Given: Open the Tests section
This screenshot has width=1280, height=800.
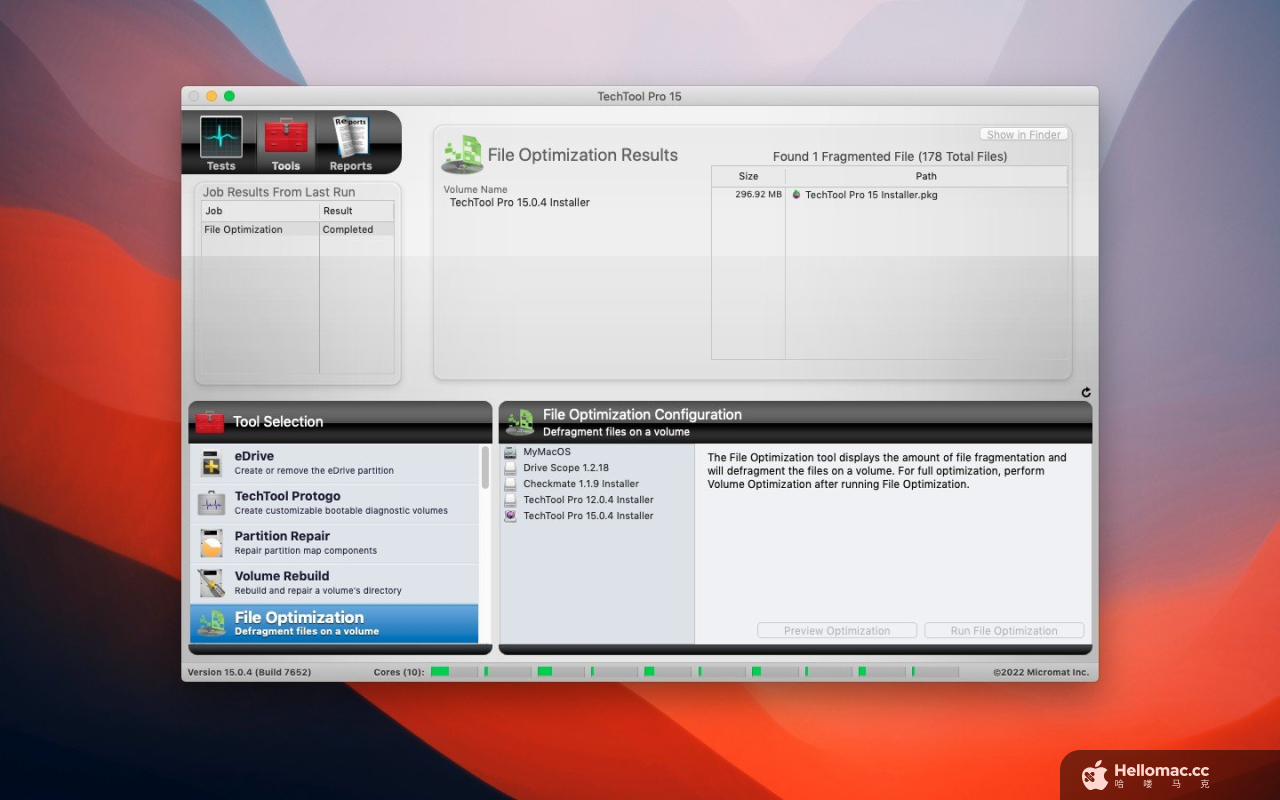Looking at the screenshot, I should tap(221, 143).
